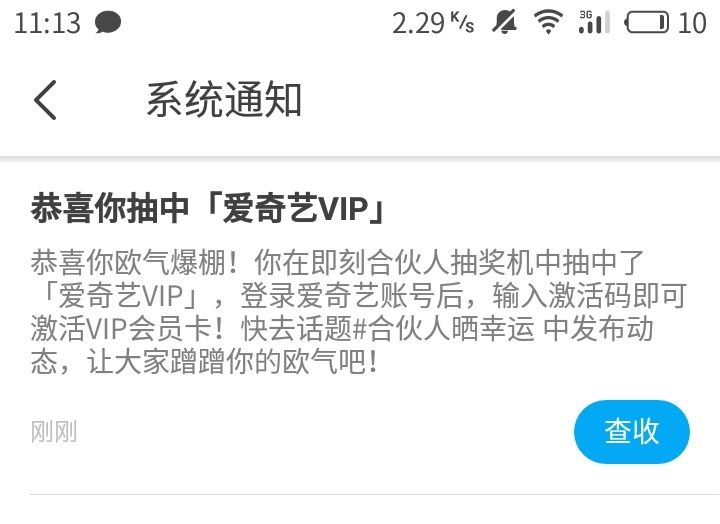
Task: Tap the notification message body text
Action: (x=358, y=312)
